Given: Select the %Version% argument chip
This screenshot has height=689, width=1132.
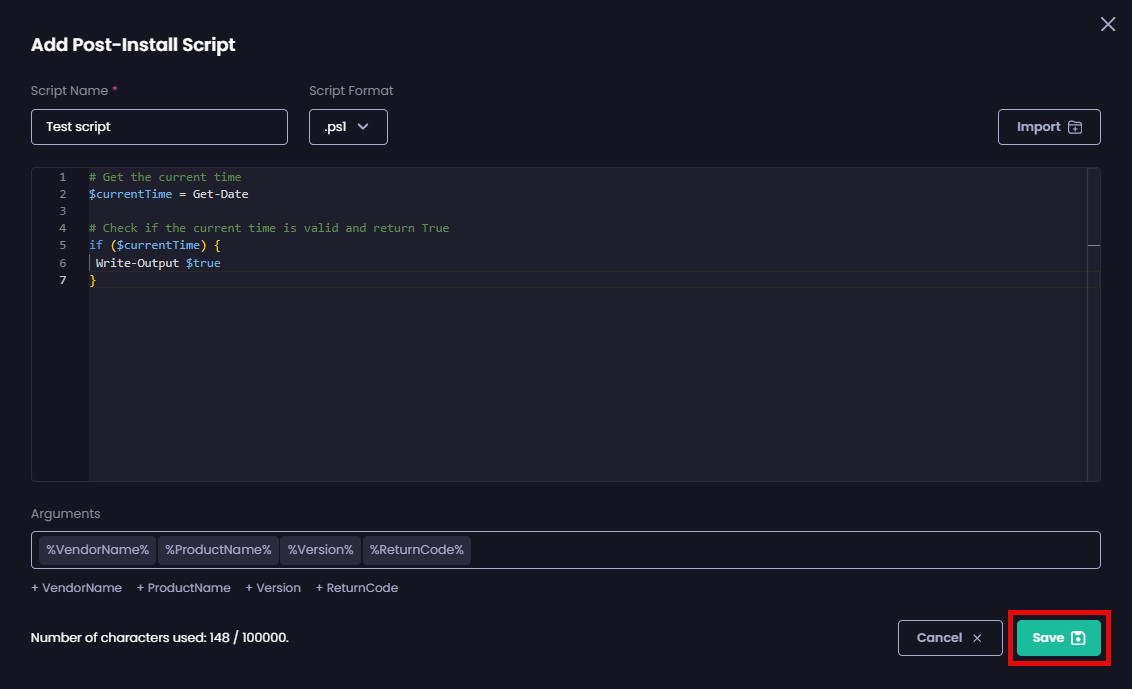Looking at the screenshot, I should 319,549.
